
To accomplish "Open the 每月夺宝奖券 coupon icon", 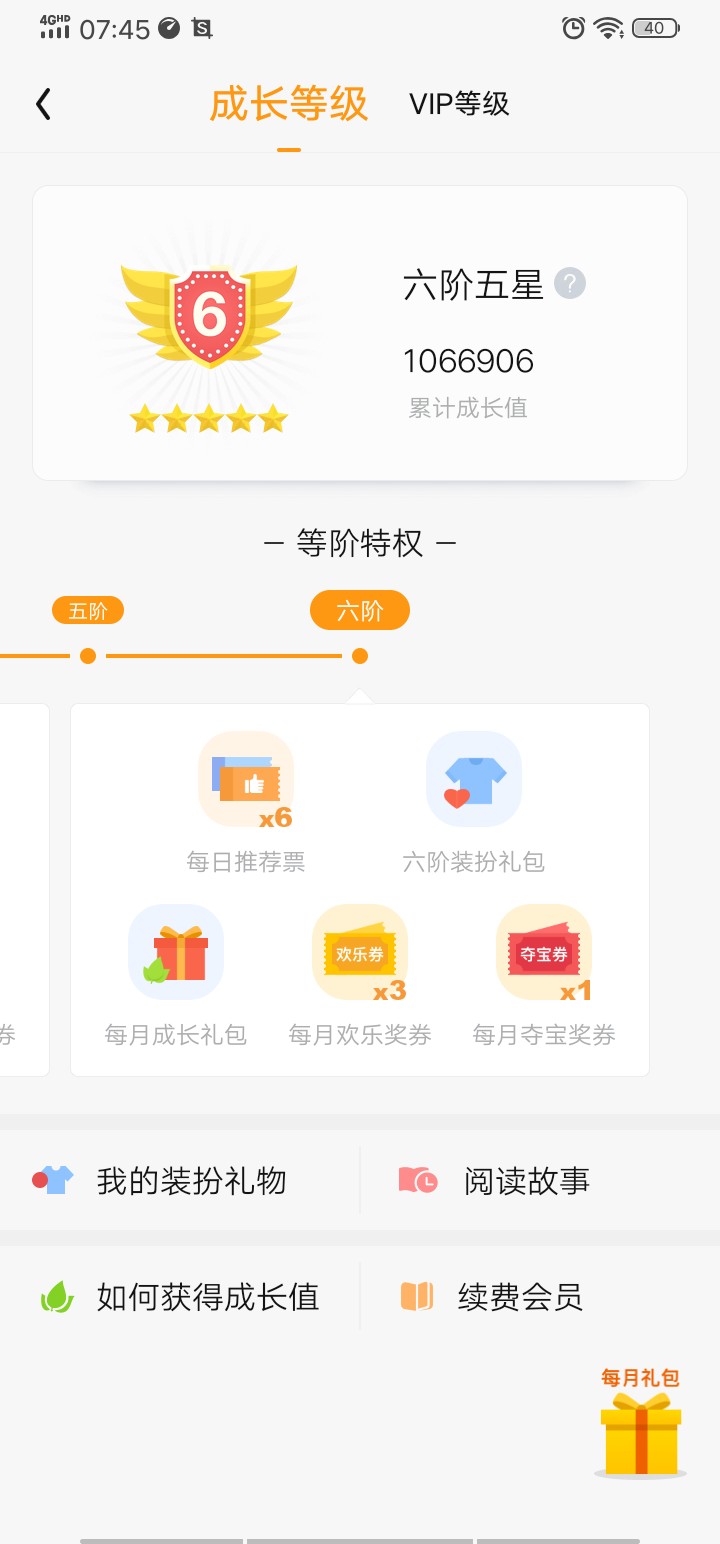I will coord(544,952).
